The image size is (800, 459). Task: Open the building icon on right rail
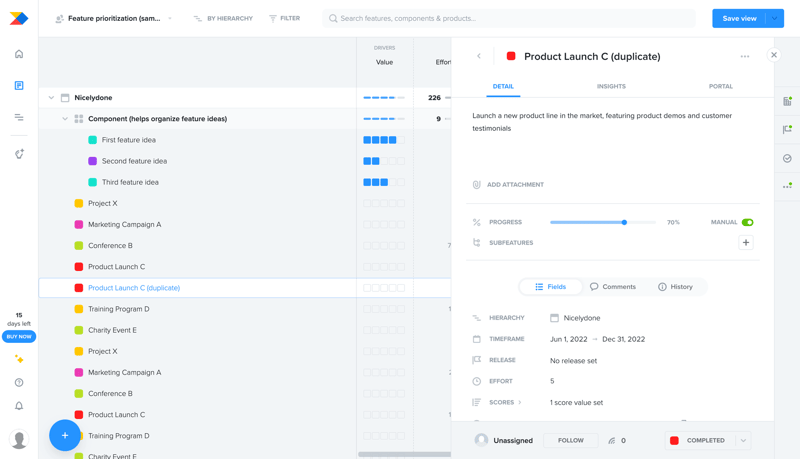(x=787, y=101)
